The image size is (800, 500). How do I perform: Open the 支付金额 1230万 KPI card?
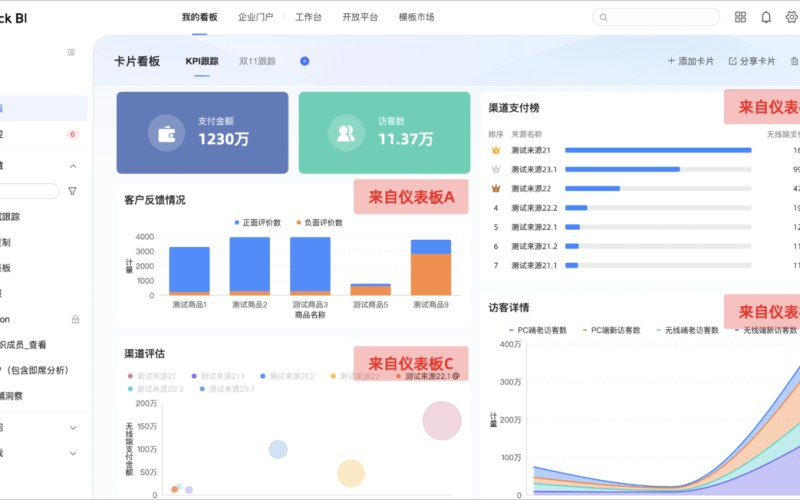pyautogui.click(x=203, y=133)
